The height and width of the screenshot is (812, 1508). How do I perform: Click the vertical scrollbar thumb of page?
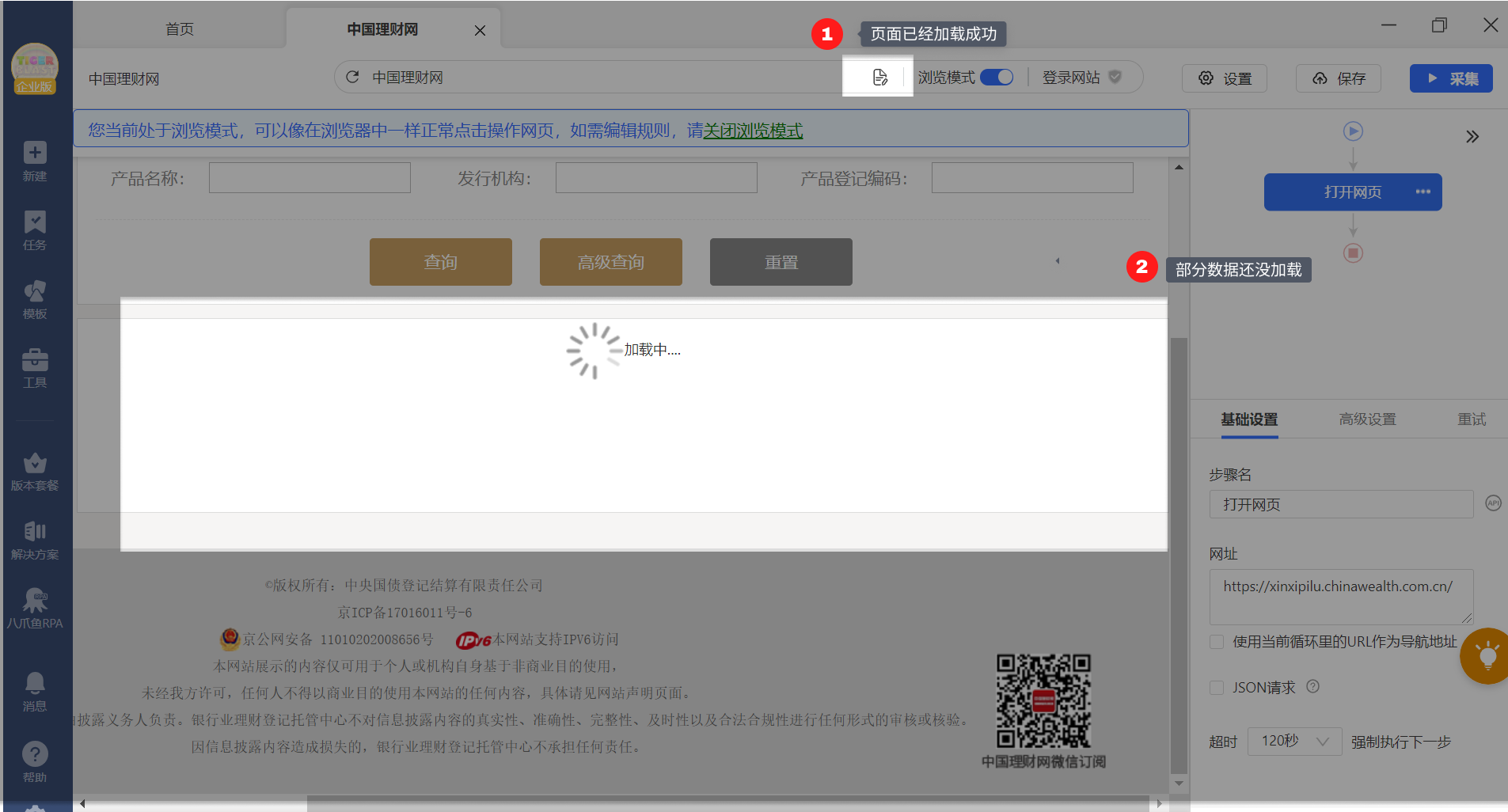[x=1179, y=556]
